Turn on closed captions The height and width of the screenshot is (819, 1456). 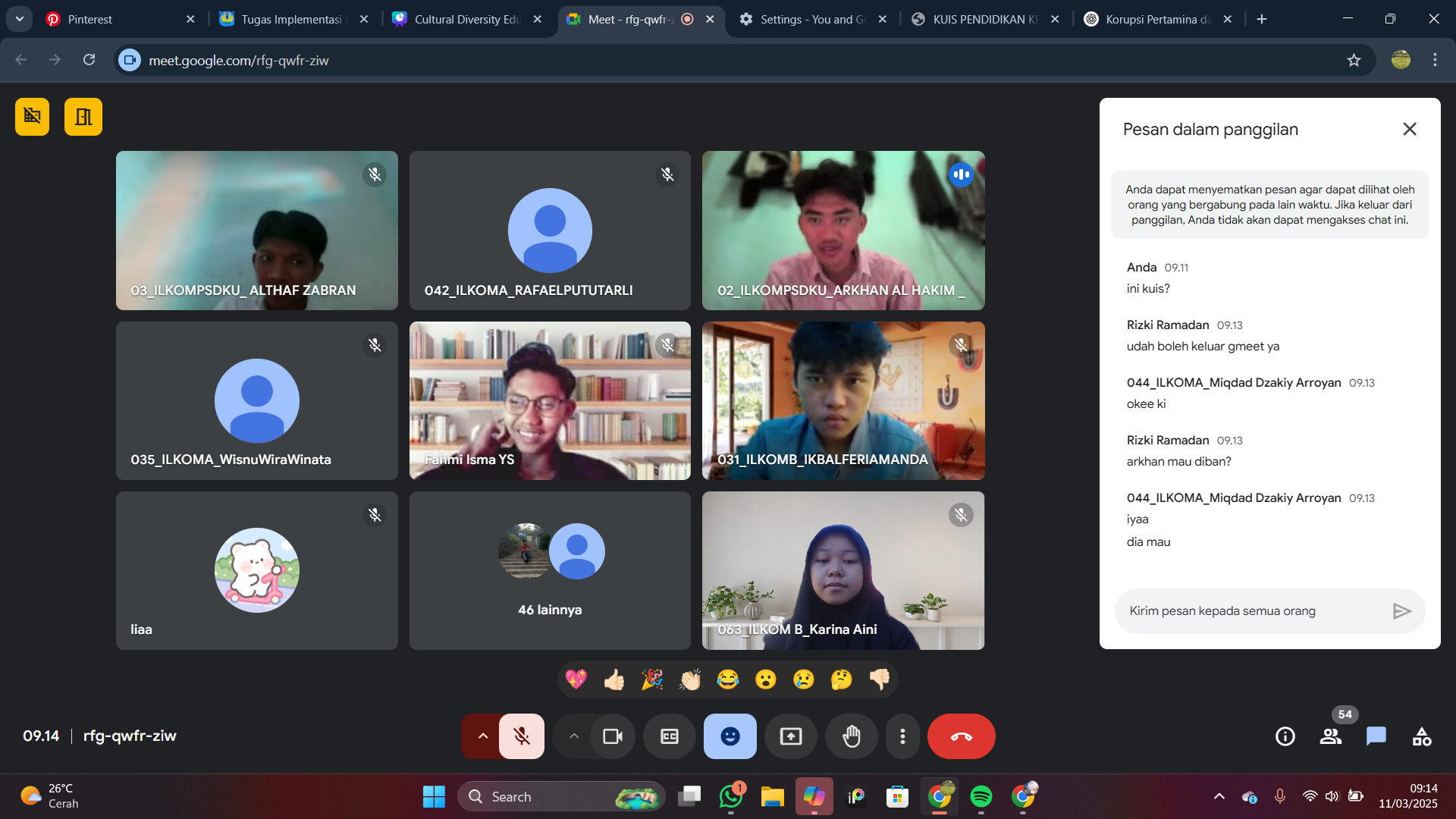click(x=670, y=736)
